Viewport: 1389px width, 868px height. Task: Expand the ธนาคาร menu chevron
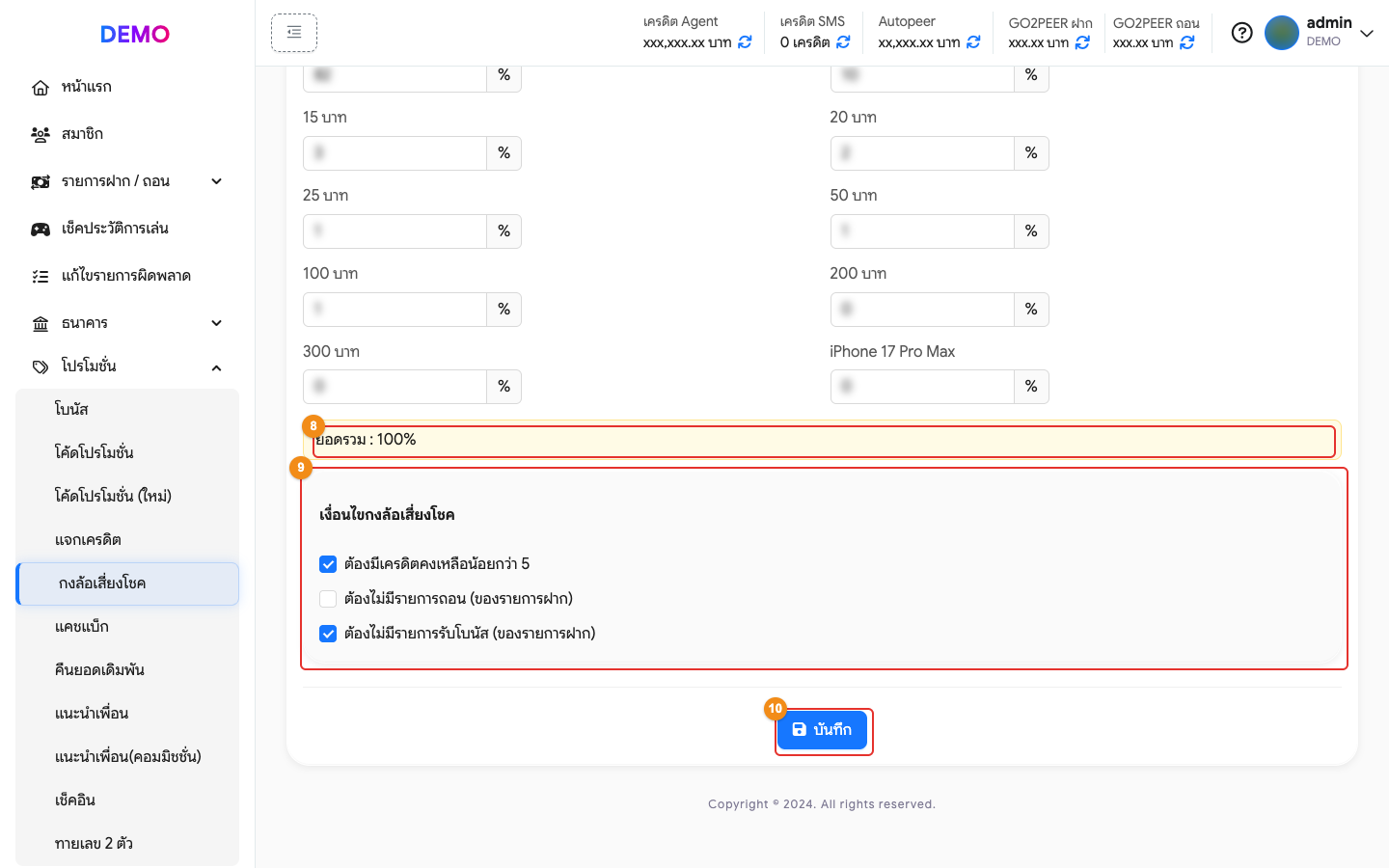click(x=217, y=323)
